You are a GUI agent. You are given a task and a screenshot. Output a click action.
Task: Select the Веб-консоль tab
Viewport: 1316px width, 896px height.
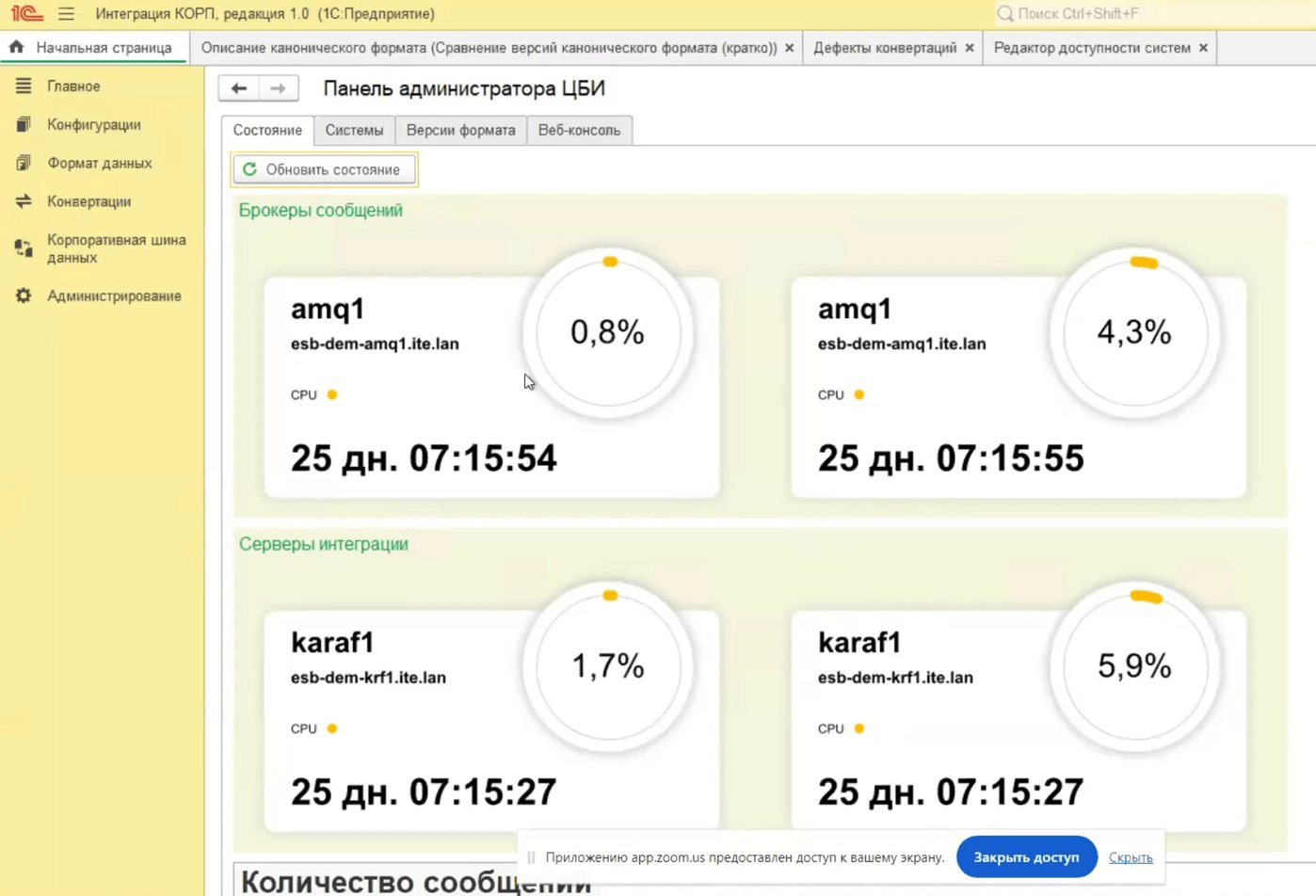pos(579,131)
